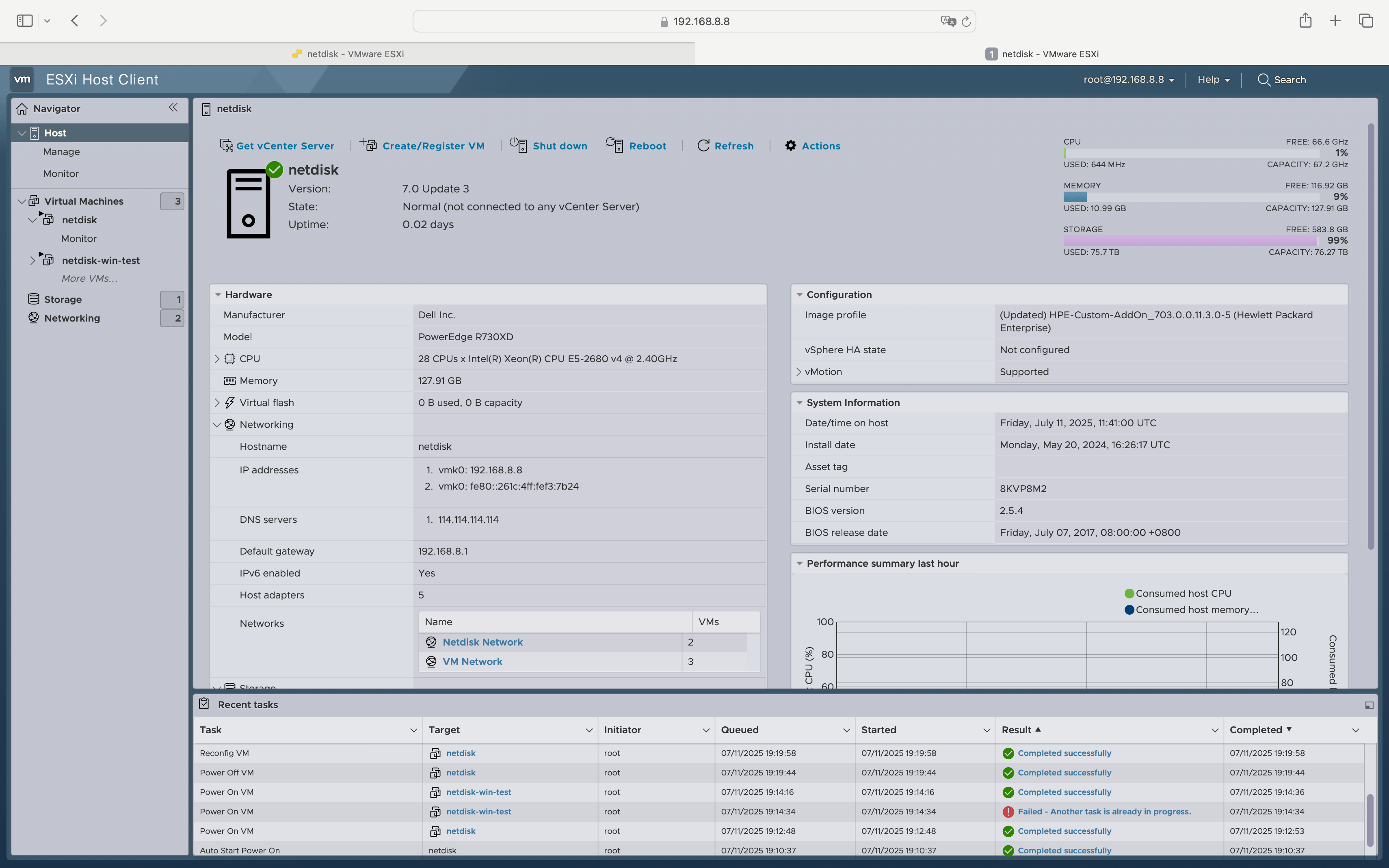The image size is (1389, 868).
Task: Click the main content vertical scrollbar
Action: [x=1371, y=337]
